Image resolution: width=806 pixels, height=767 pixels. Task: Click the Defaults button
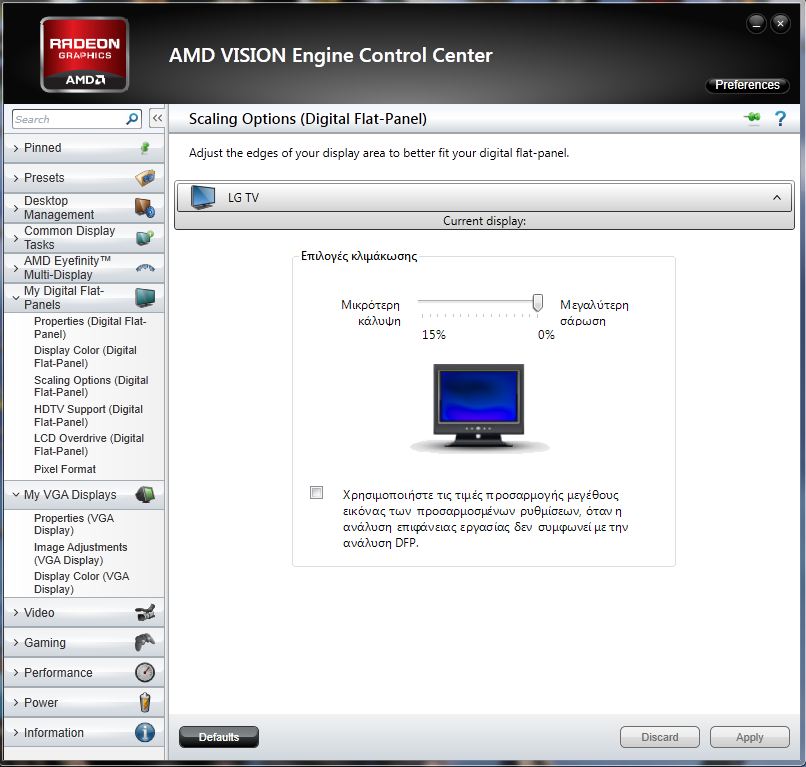(219, 737)
